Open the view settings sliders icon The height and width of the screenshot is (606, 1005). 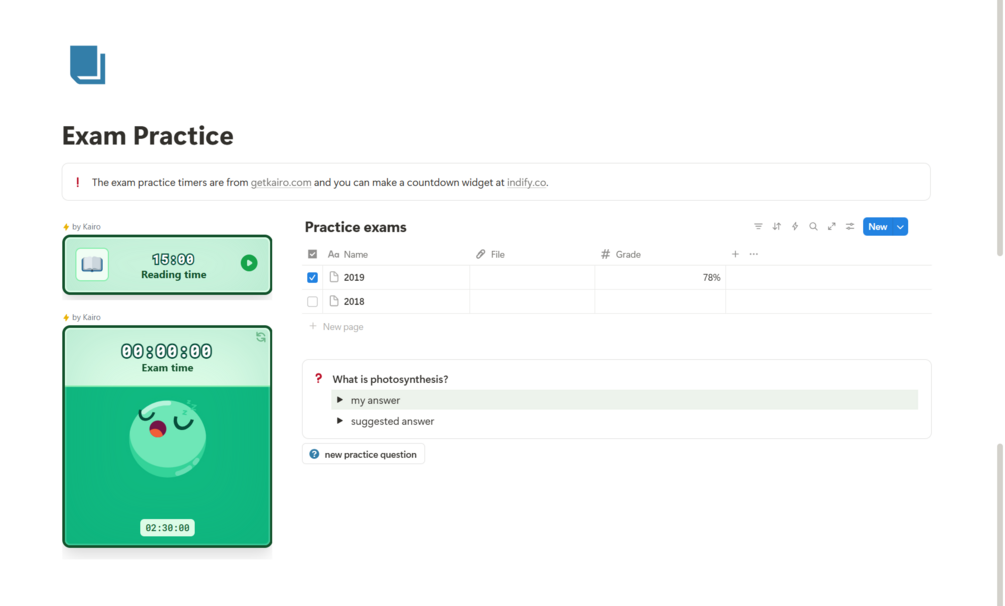pos(850,226)
